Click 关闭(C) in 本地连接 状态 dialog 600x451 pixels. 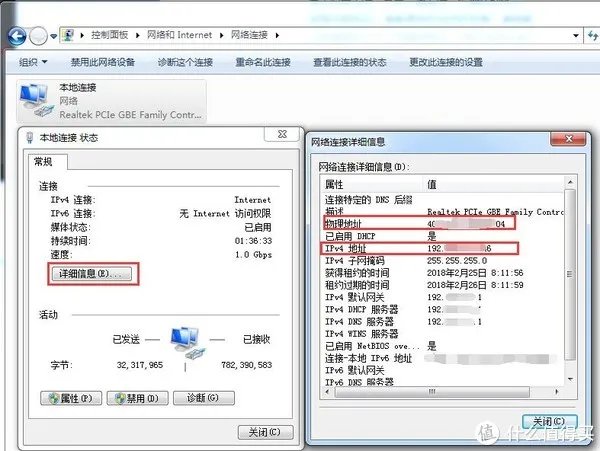pos(265,432)
